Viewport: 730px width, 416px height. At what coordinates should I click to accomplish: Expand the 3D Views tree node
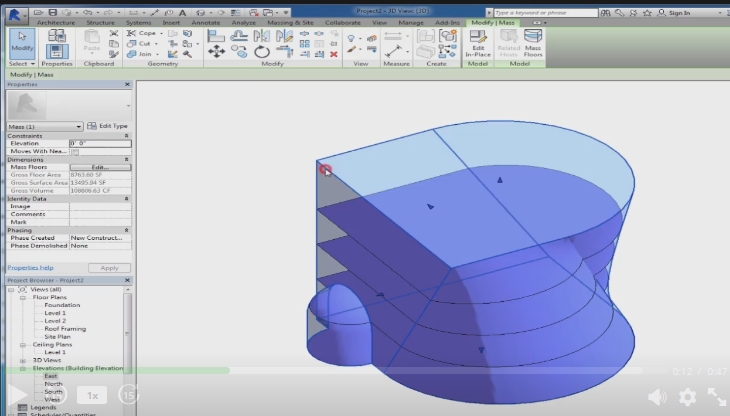point(23,360)
